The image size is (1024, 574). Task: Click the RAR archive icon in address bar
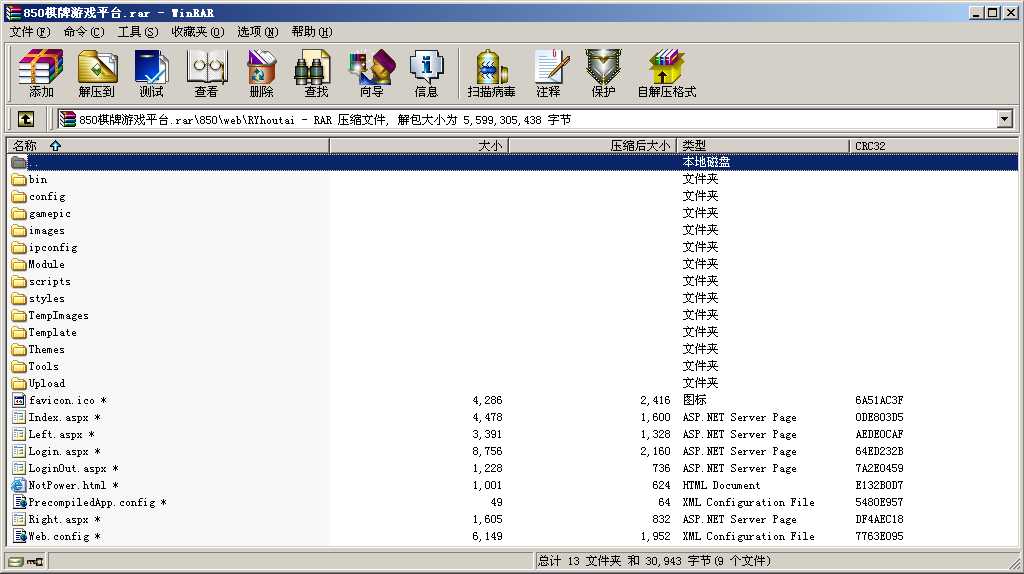click(x=67, y=119)
